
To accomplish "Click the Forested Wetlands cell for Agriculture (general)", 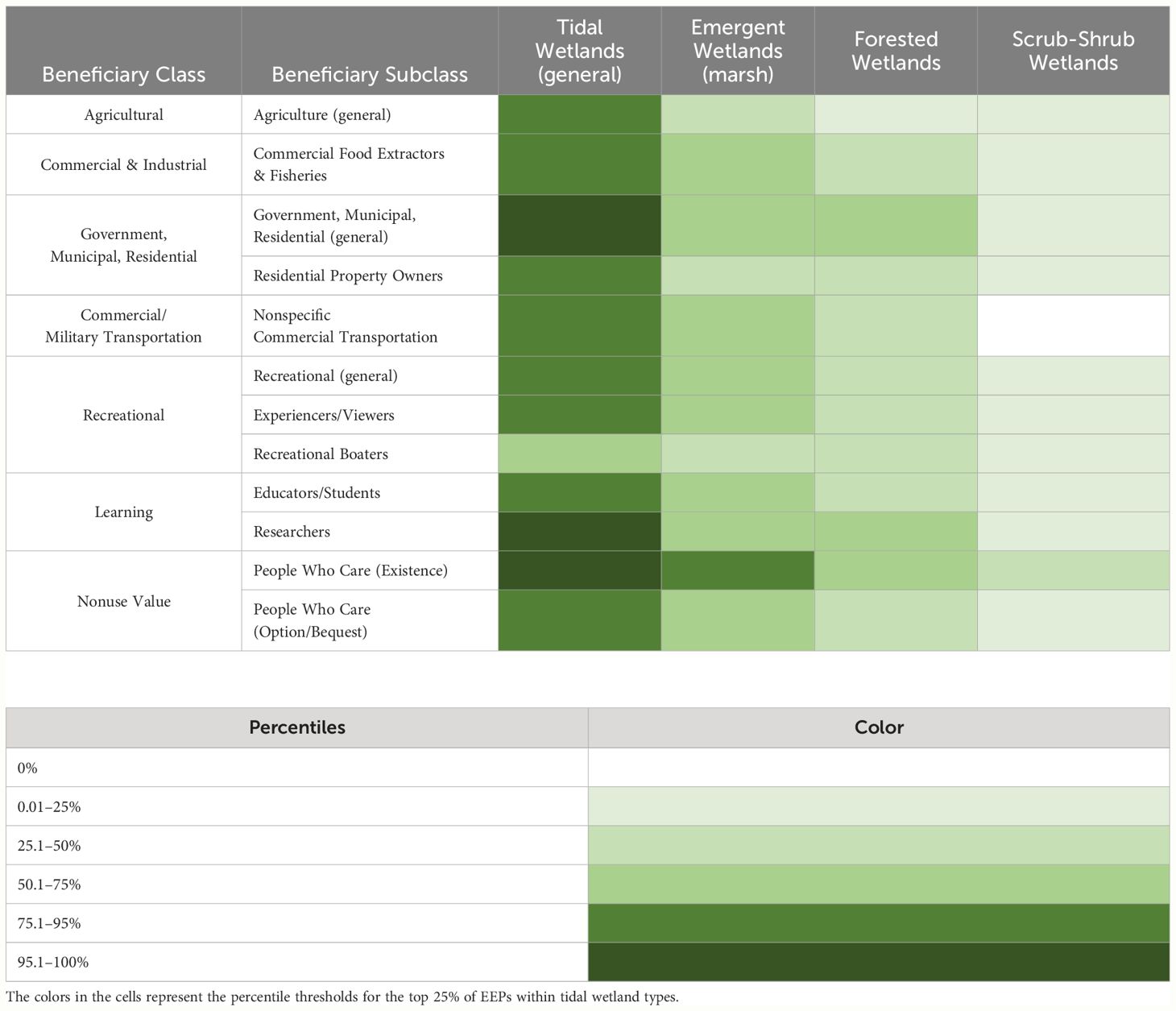I will (x=896, y=114).
